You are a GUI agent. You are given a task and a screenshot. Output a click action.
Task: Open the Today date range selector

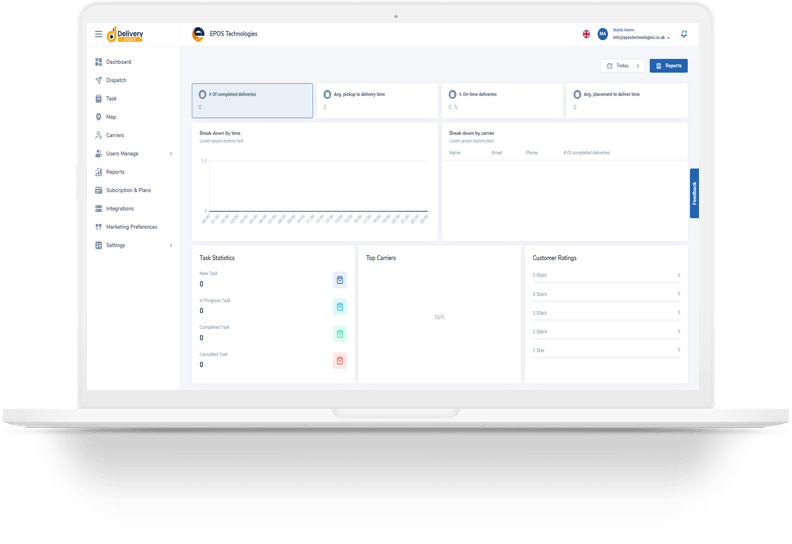tap(622, 66)
